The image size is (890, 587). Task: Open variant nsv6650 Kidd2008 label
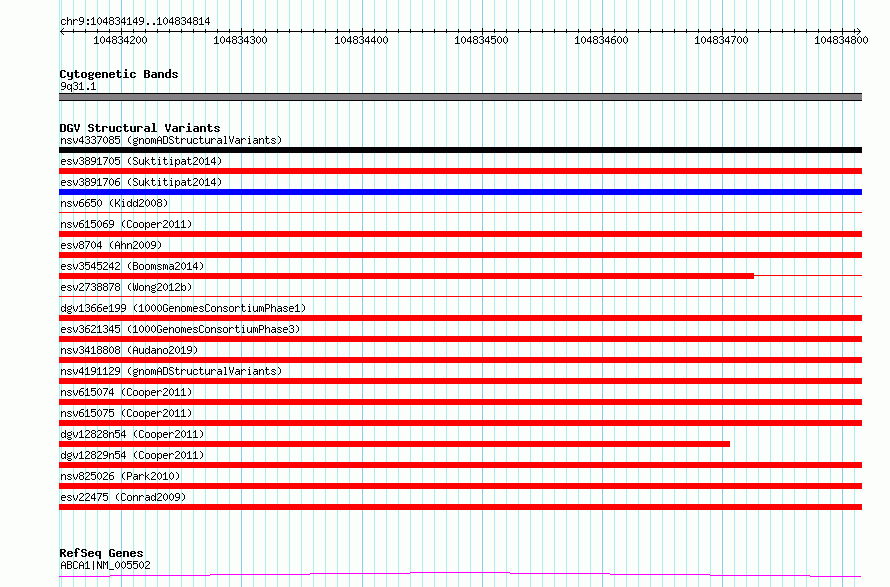coord(114,203)
